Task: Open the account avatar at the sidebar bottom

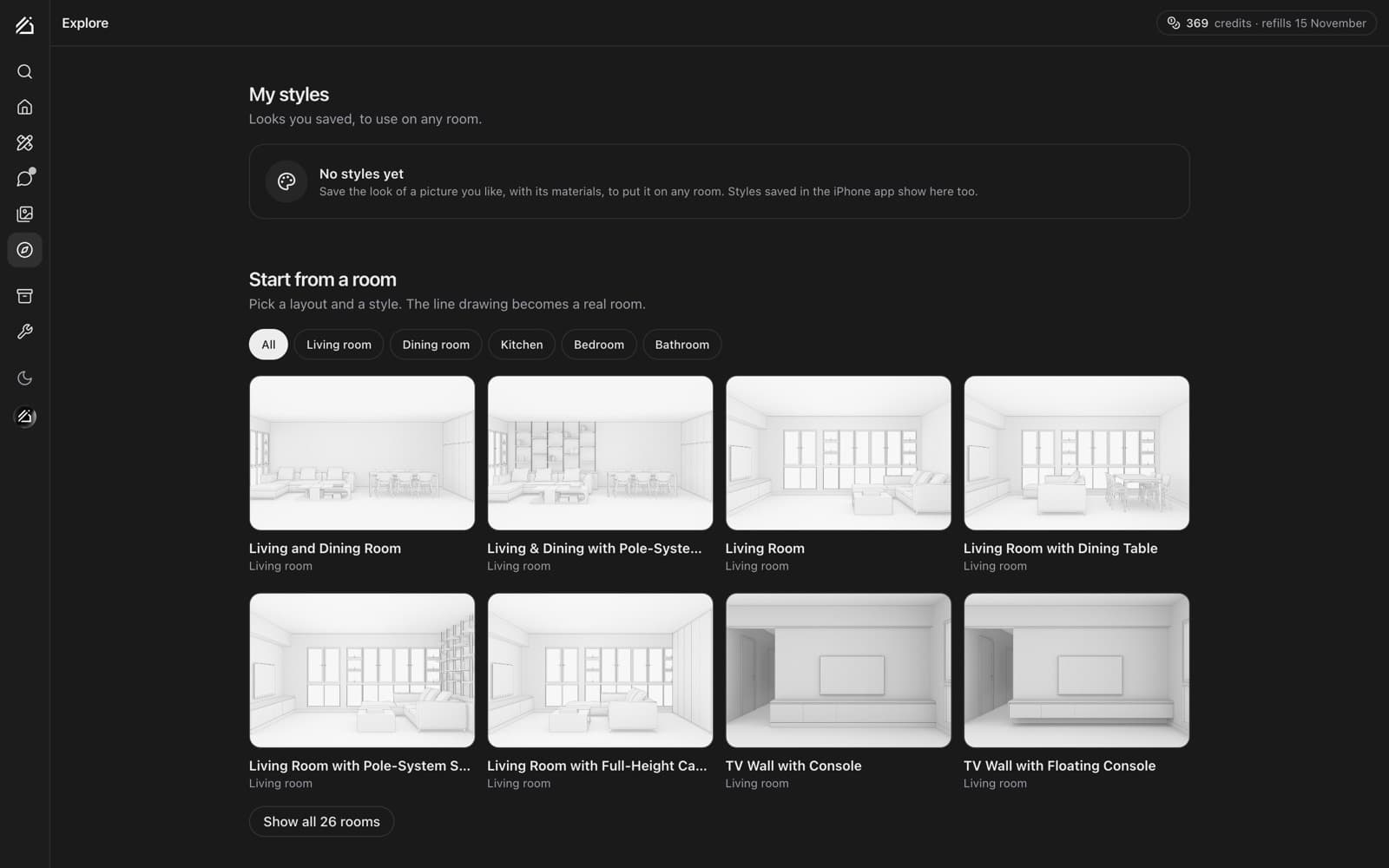Action: point(24,417)
